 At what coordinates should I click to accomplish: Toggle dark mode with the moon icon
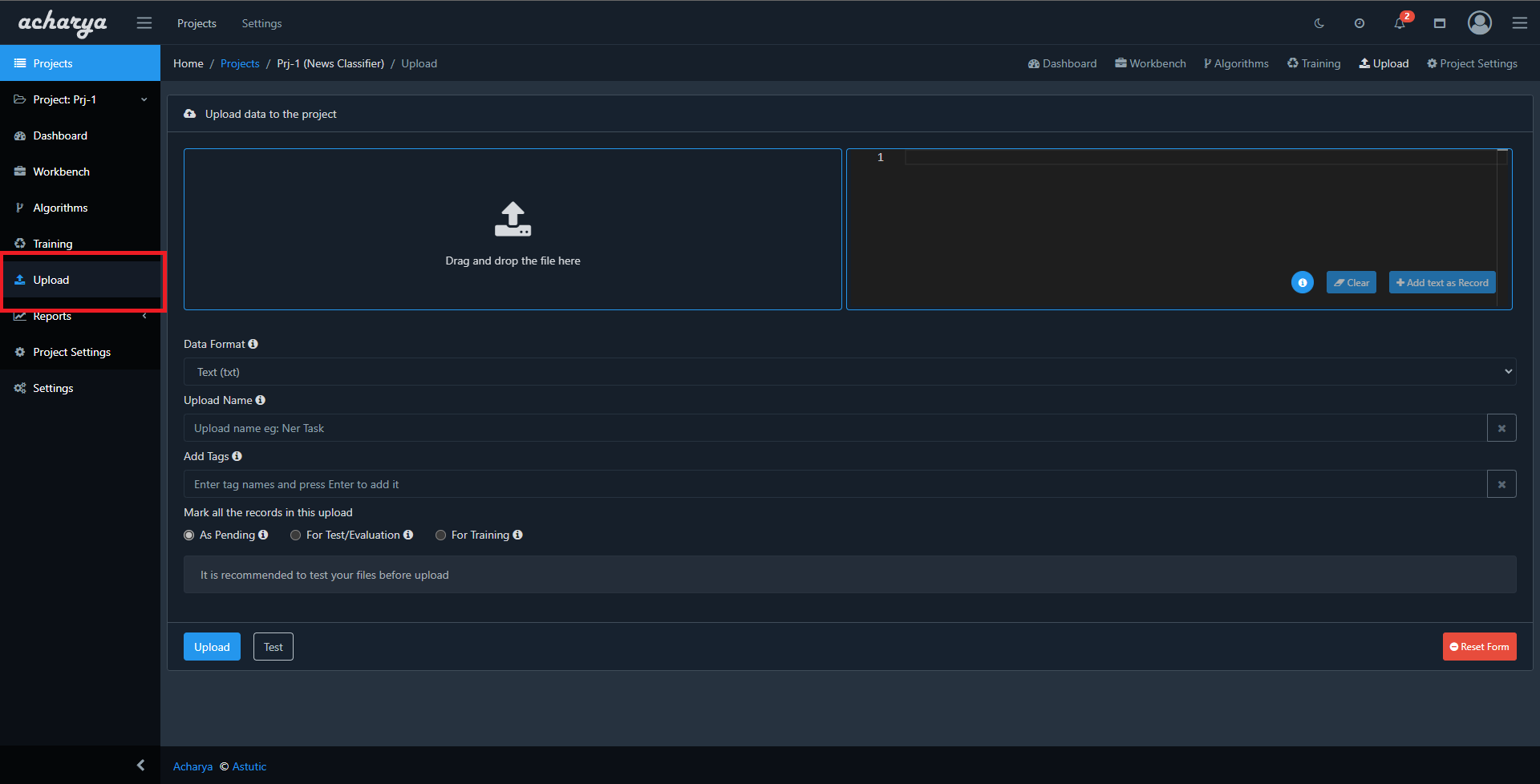coord(1319,23)
